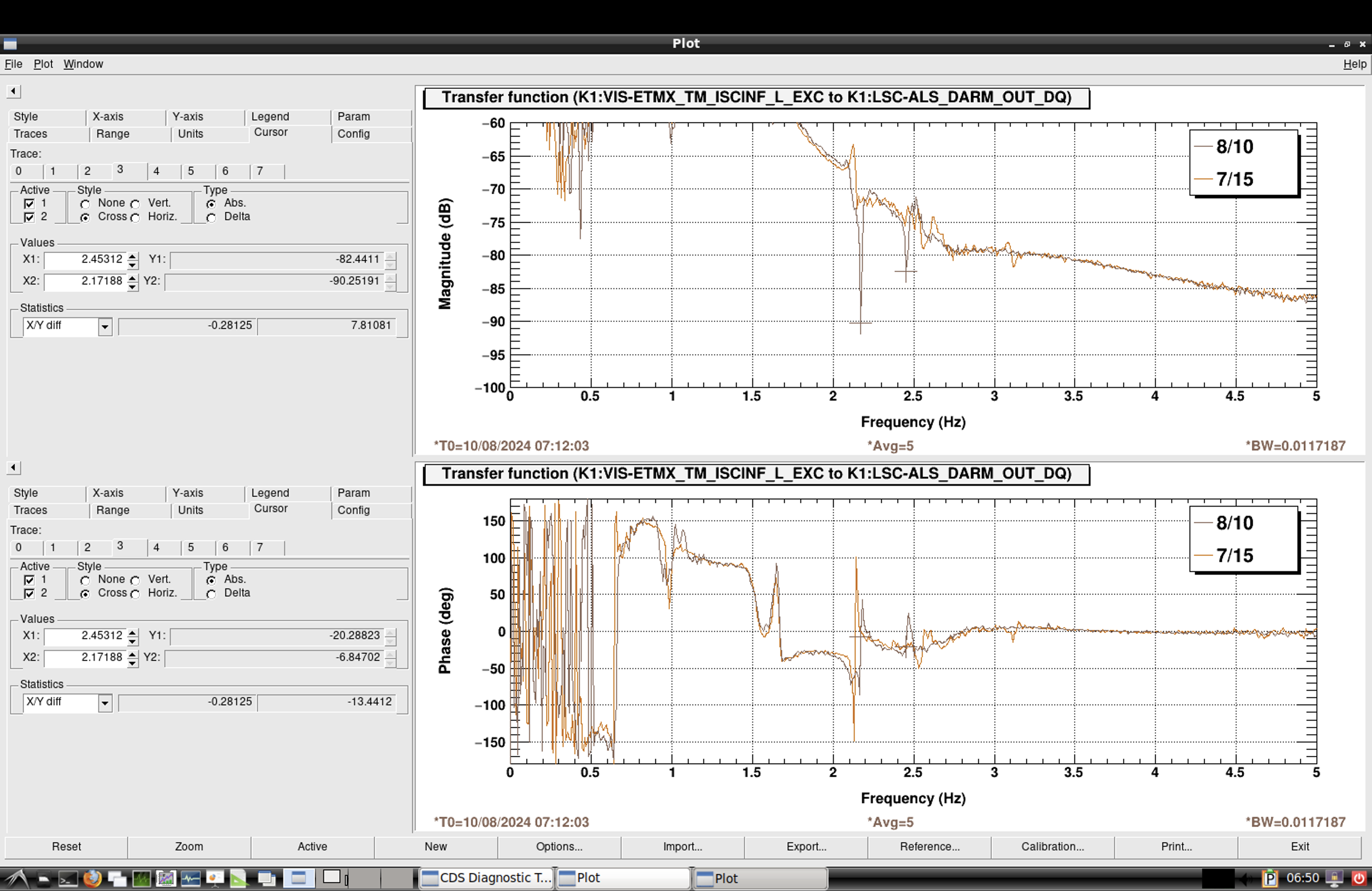Increment X1 value stepper in upper panel
The height and width of the screenshot is (891, 1372).
(132, 255)
